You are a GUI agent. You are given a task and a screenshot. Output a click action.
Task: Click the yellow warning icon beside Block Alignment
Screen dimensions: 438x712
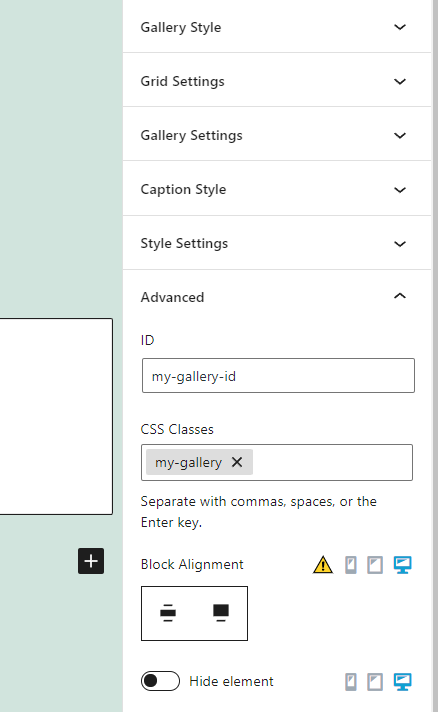[323, 565]
